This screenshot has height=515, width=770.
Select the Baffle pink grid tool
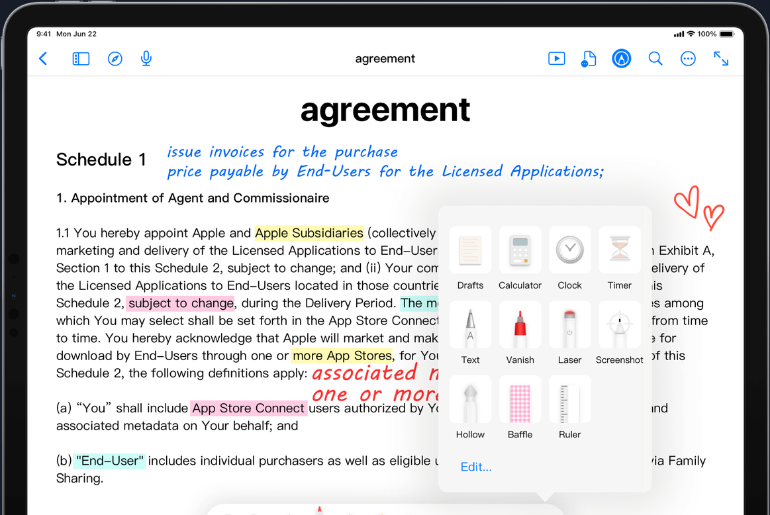click(x=520, y=407)
